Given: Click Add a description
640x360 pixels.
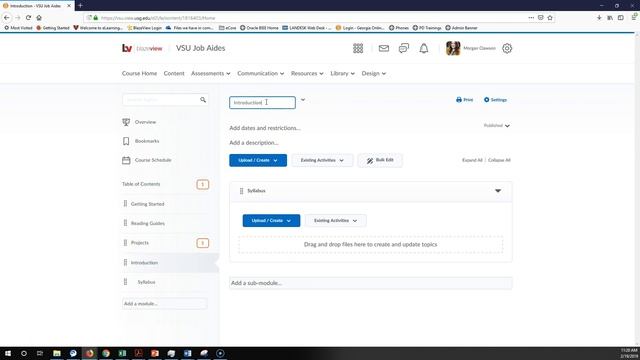Looking at the screenshot, I should click(254, 143).
